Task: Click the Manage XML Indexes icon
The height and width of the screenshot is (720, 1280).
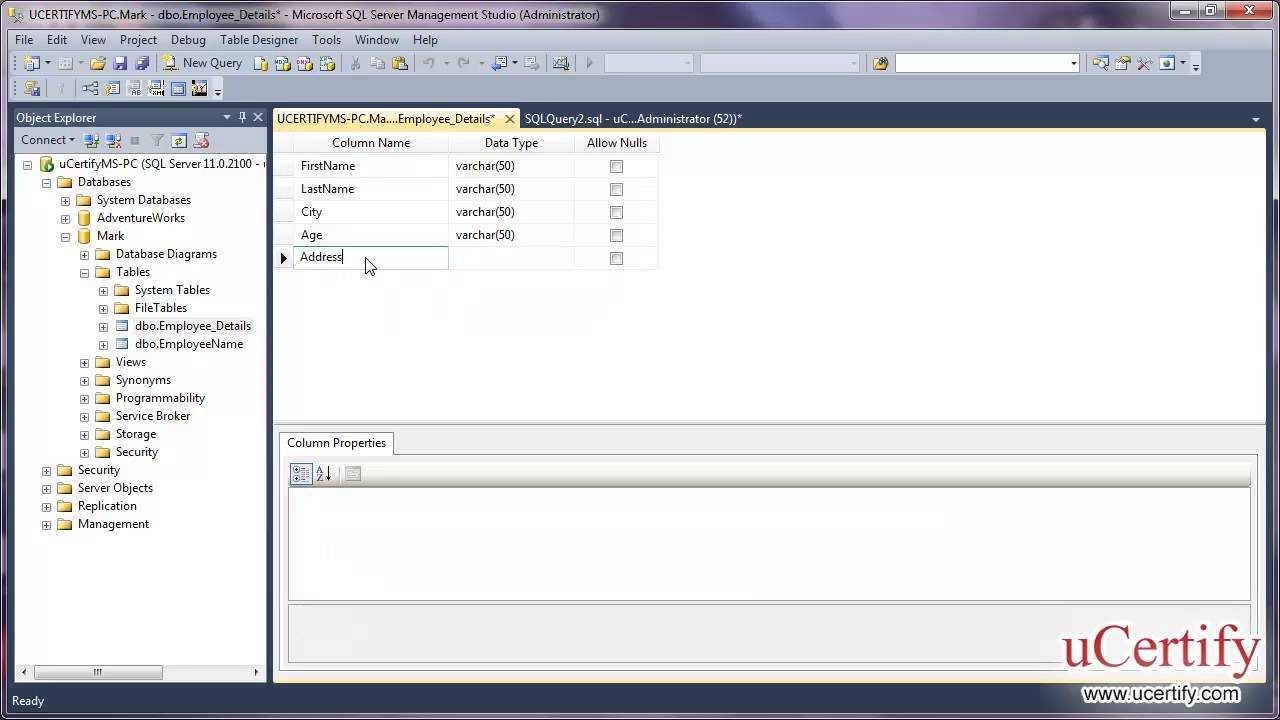Action: click(x=156, y=88)
